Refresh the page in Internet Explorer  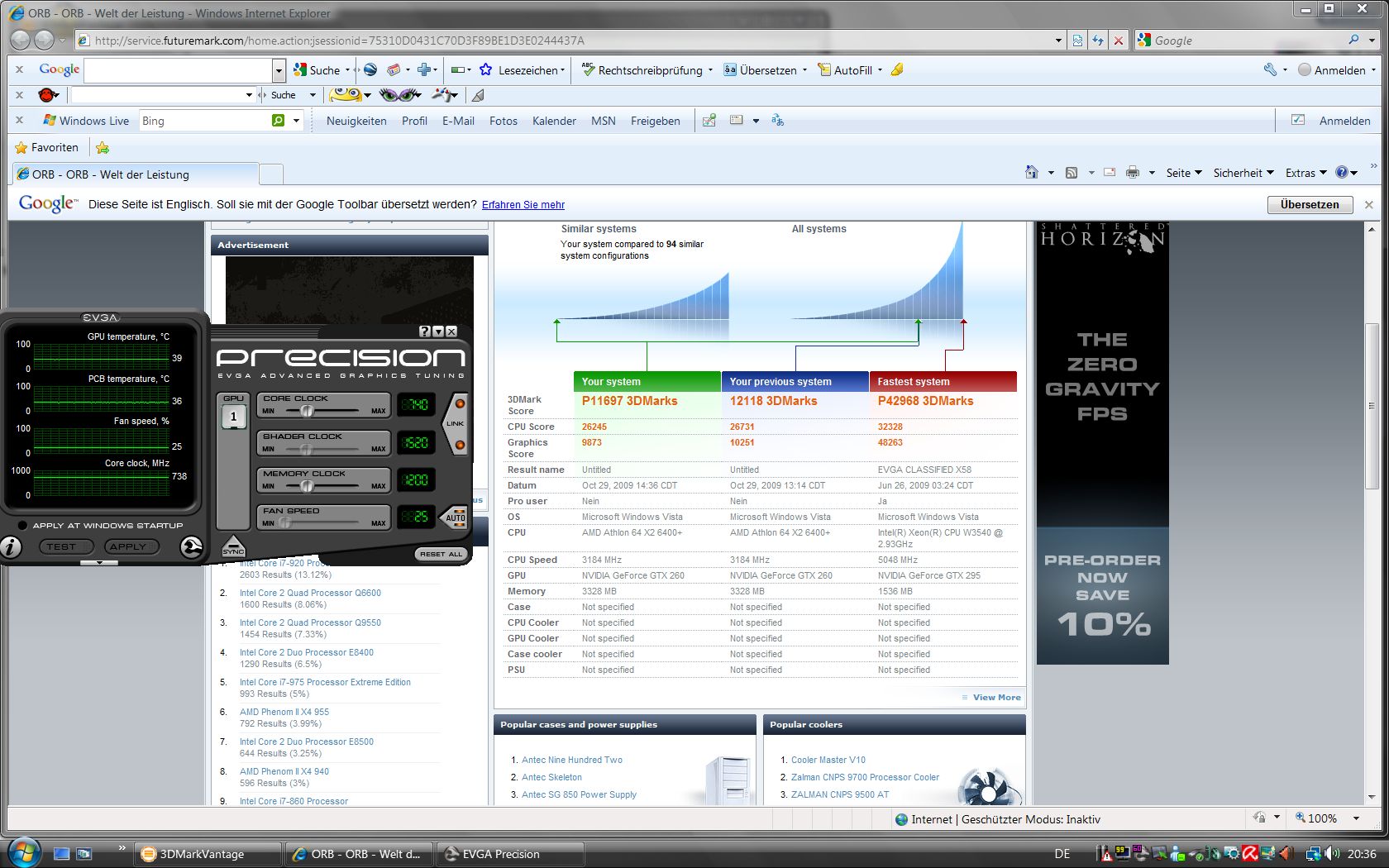(1098, 40)
